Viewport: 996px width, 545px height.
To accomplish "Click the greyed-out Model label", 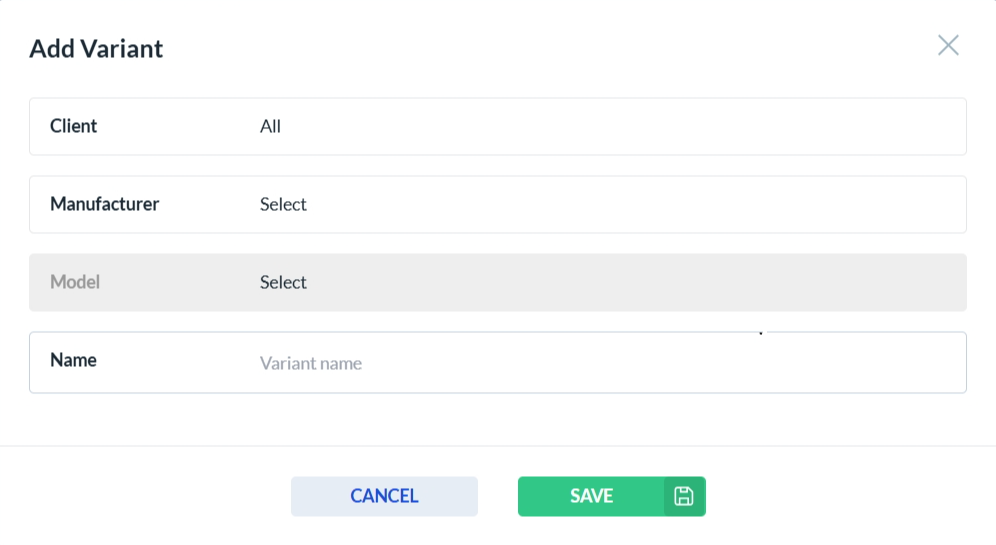I will click(x=75, y=282).
